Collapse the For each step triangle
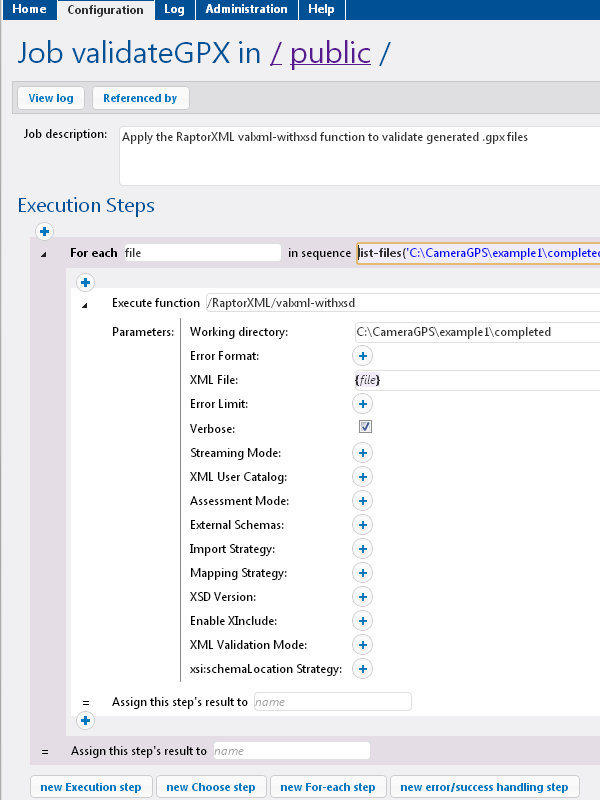Image resolution: width=600 pixels, height=800 pixels. tap(44, 254)
